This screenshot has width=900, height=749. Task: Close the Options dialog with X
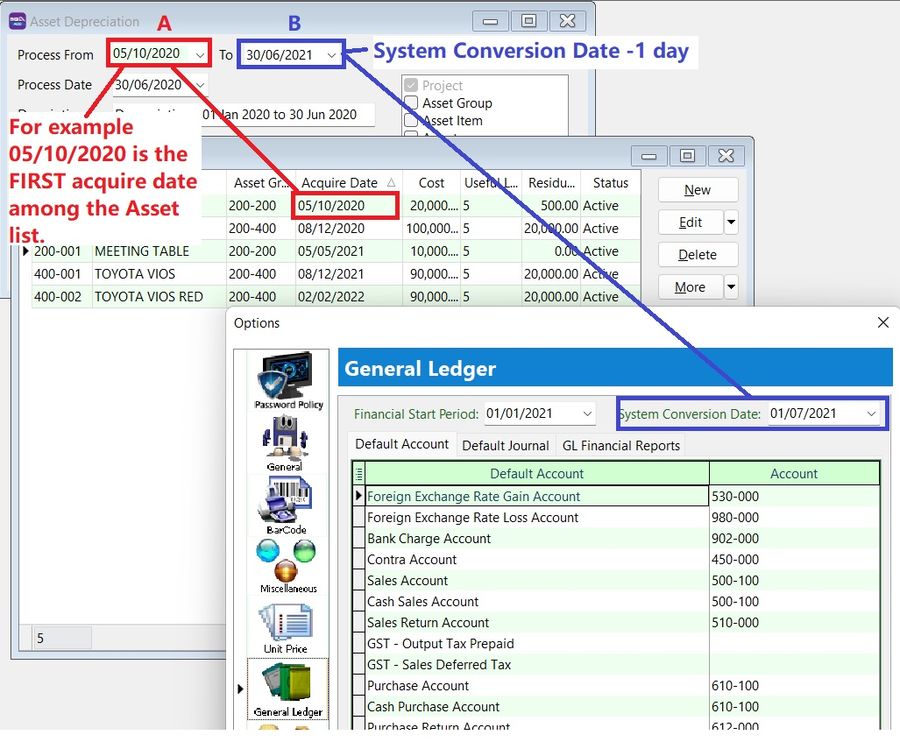point(882,323)
